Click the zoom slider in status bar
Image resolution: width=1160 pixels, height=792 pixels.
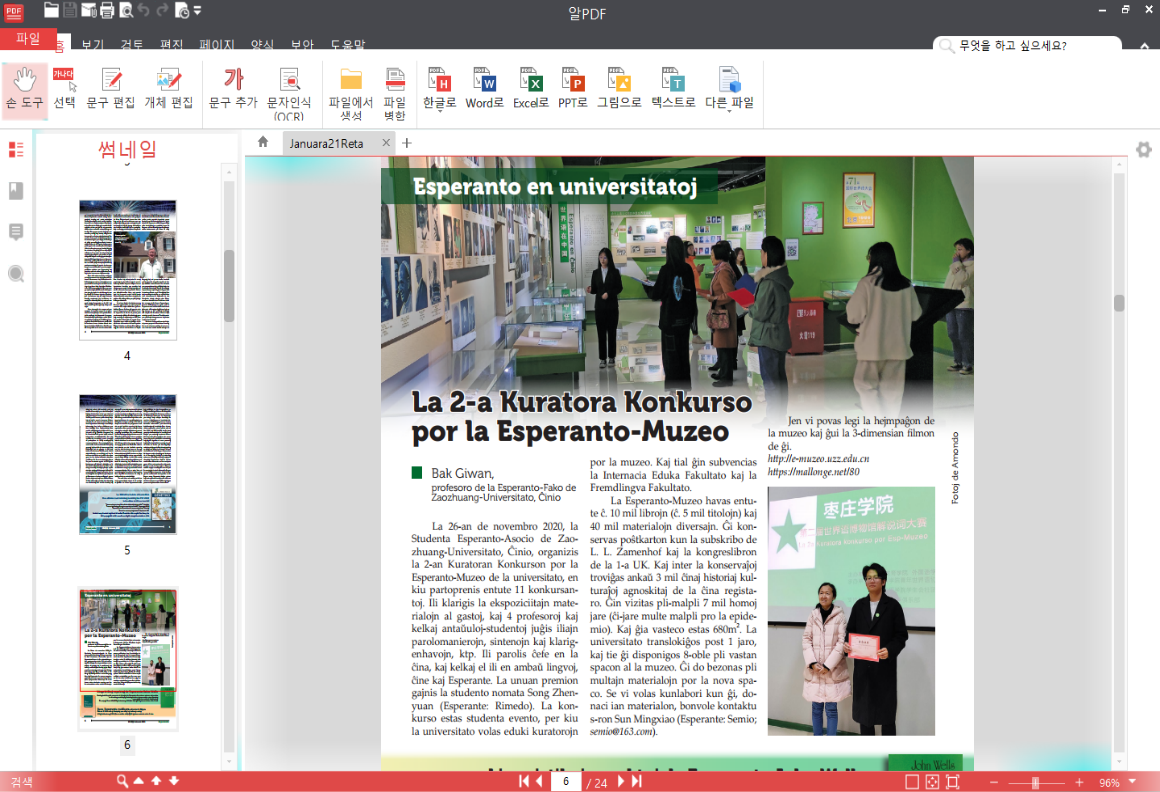coord(1035,782)
